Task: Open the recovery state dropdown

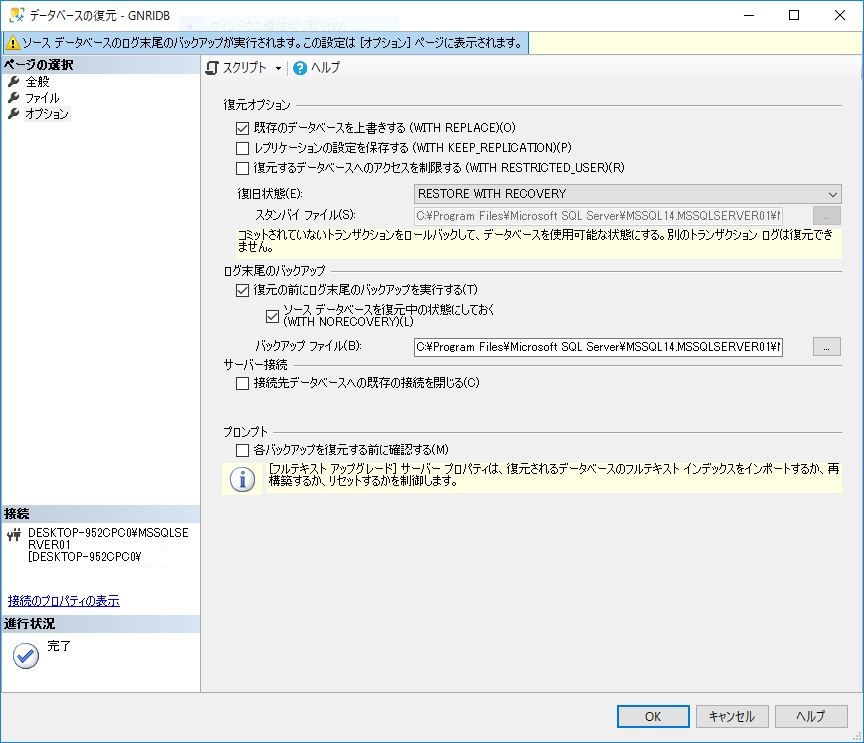Action: pos(627,194)
